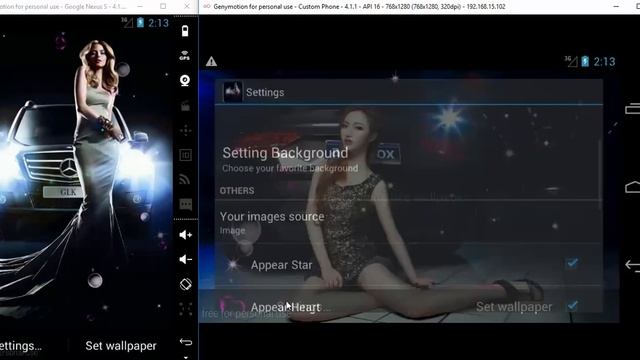Toggle the Appear Heart checkbox
The image size is (640, 360).
[x=572, y=305]
